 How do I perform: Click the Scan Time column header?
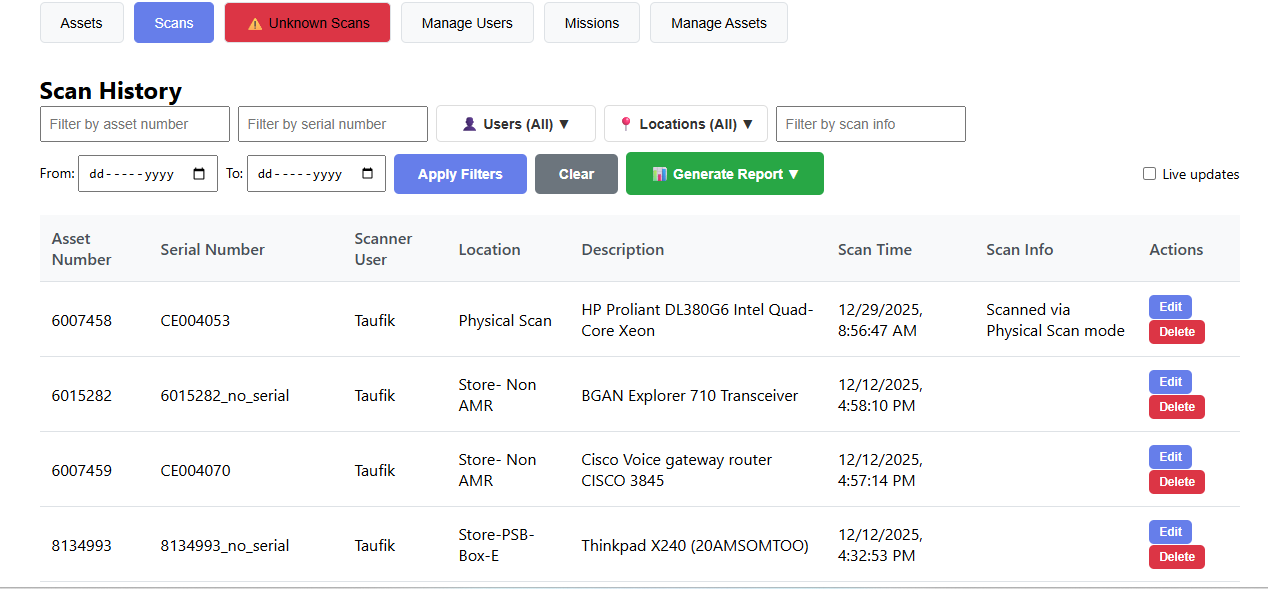(875, 250)
